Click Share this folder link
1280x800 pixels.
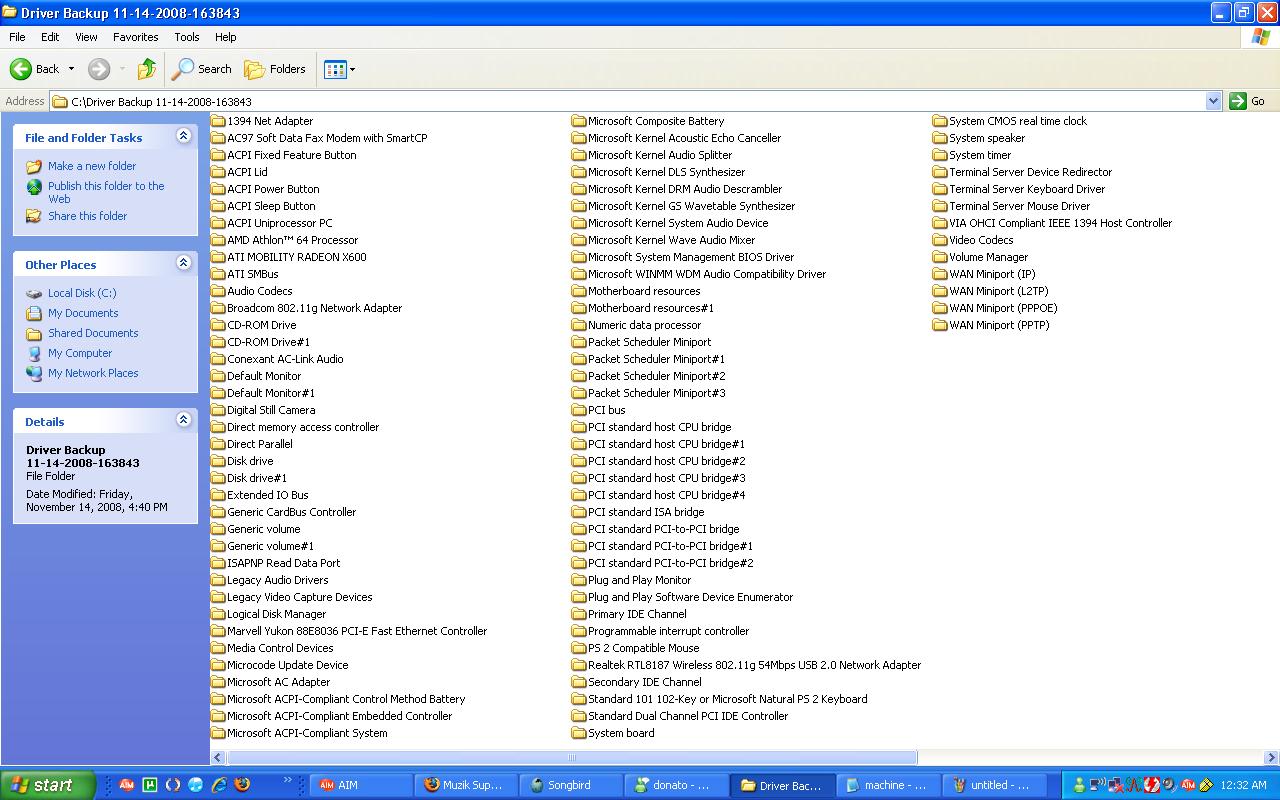click(x=88, y=216)
